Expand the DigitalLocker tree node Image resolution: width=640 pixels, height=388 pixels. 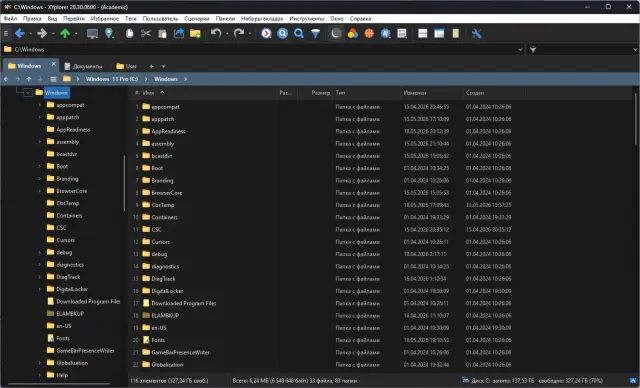[40, 289]
